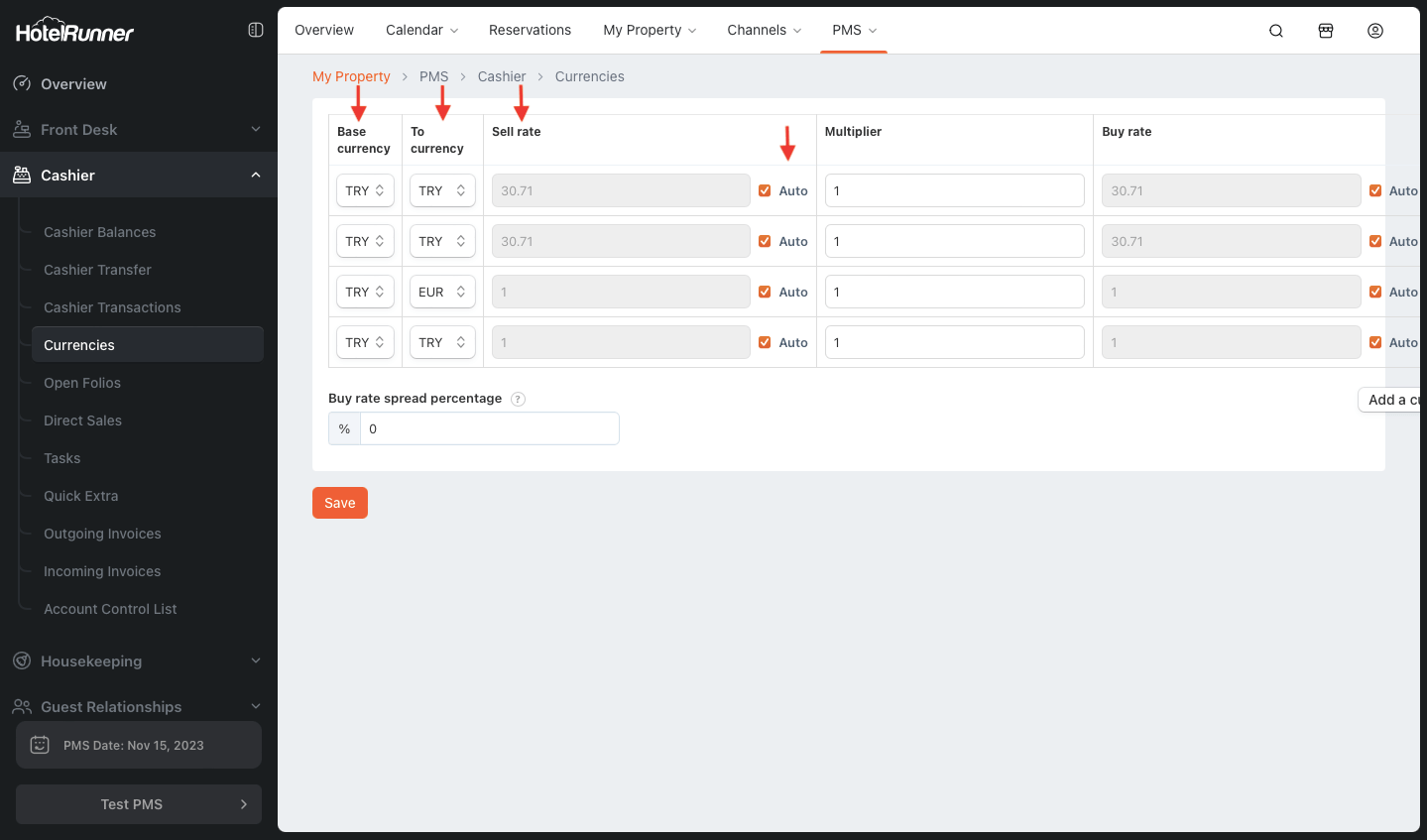The height and width of the screenshot is (840, 1427).
Task: Click the help icon beside Buy rate spread
Action: tap(518, 399)
